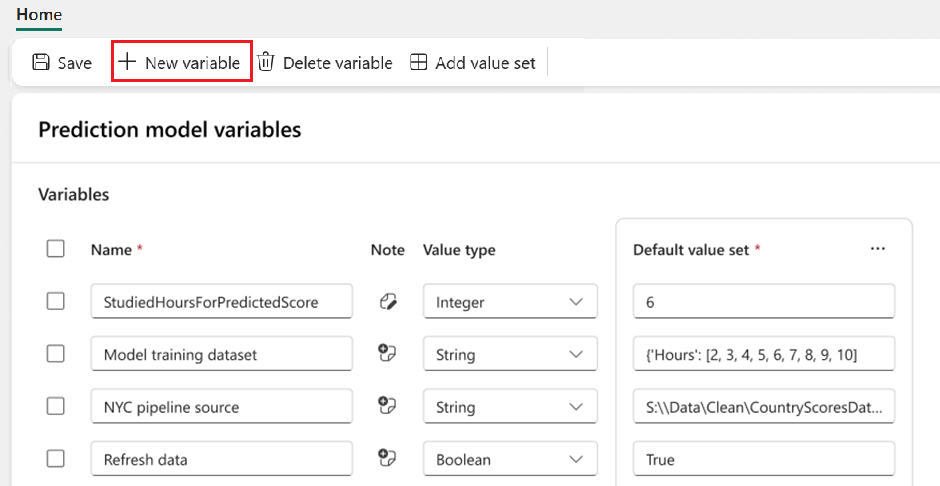Click the default value field containing 6
The height and width of the screenshot is (486, 940).
[764, 301]
